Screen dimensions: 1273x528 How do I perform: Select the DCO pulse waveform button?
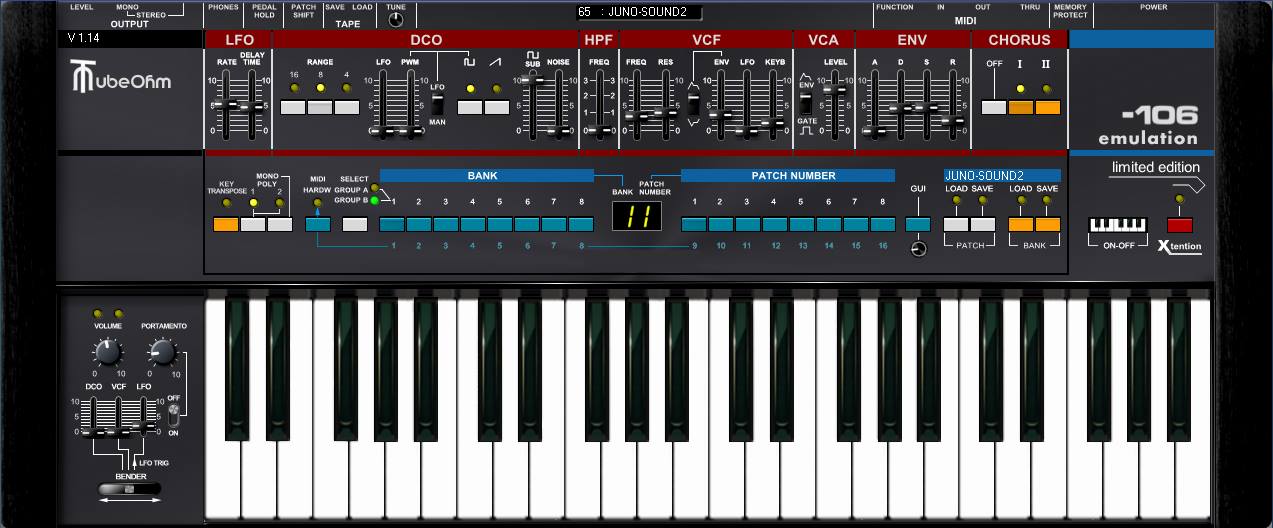[470, 107]
